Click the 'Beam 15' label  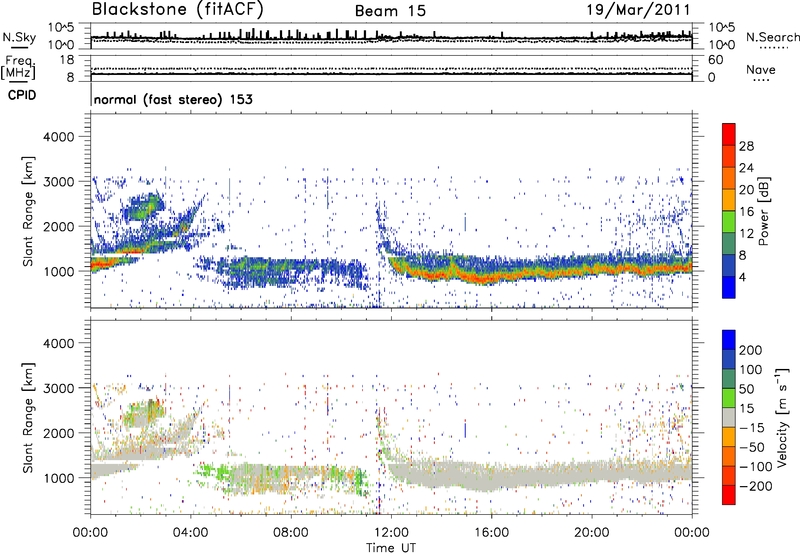click(390, 11)
